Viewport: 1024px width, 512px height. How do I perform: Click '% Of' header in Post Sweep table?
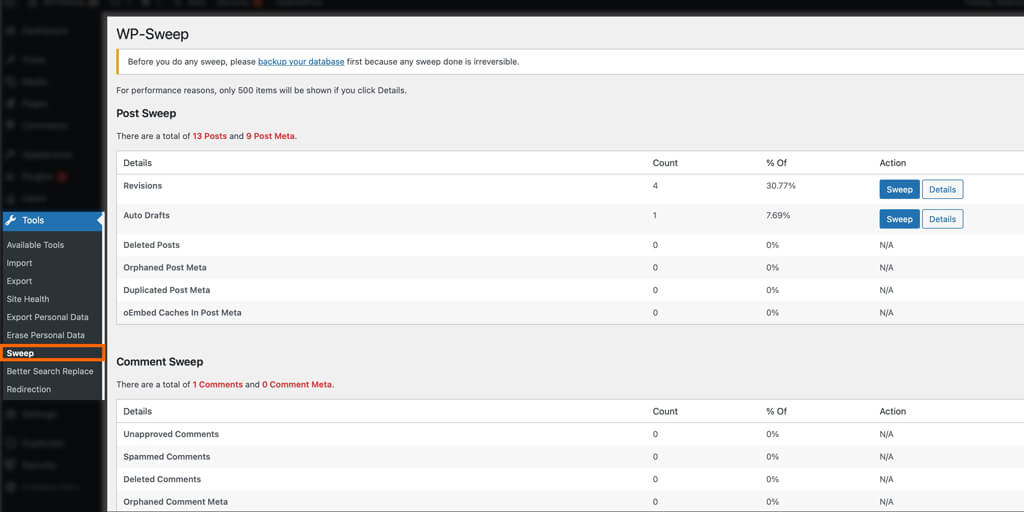(776, 163)
